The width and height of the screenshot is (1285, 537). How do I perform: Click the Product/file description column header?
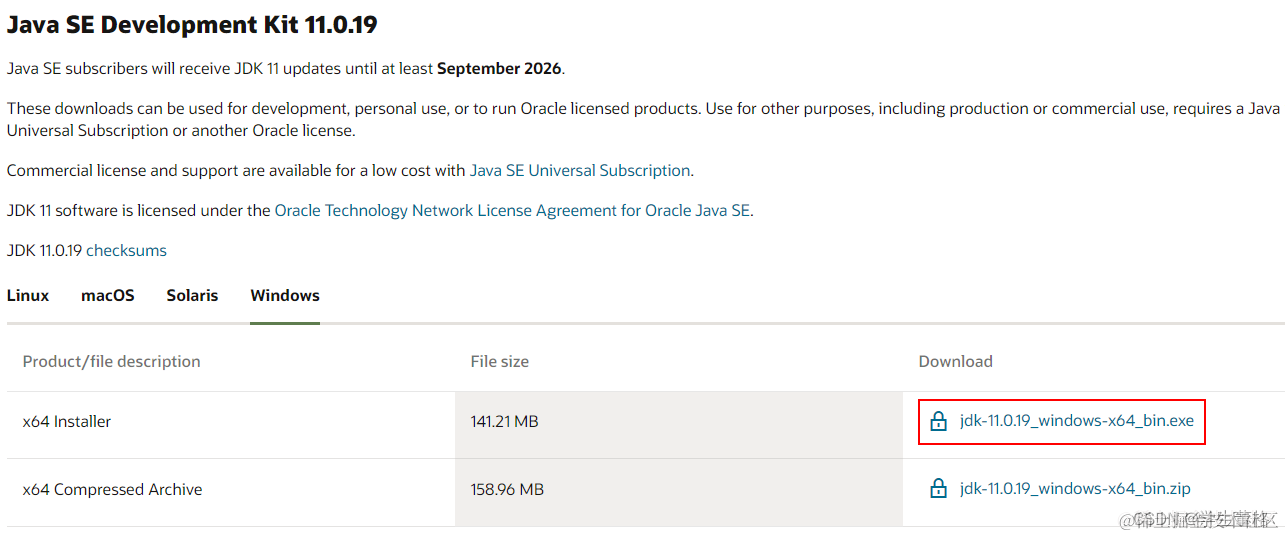point(111,361)
